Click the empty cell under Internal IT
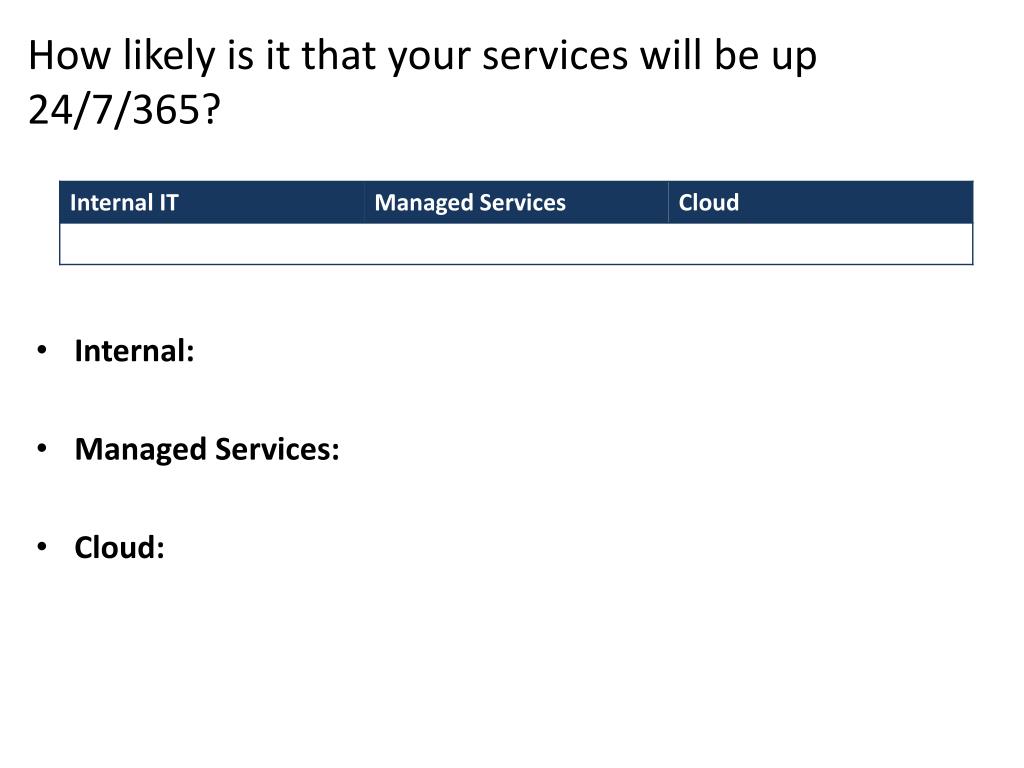The height and width of the screenshot is (768, 1024). pos(212,244)
